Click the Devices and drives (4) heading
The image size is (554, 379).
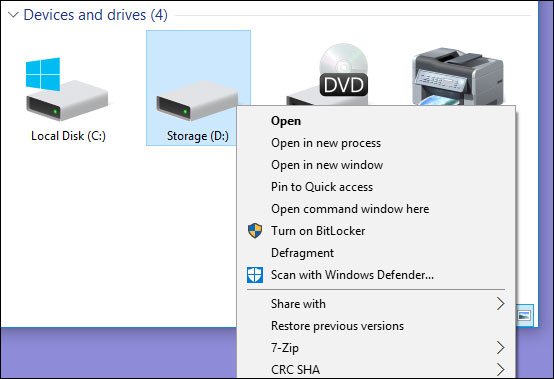click(95, 15)
